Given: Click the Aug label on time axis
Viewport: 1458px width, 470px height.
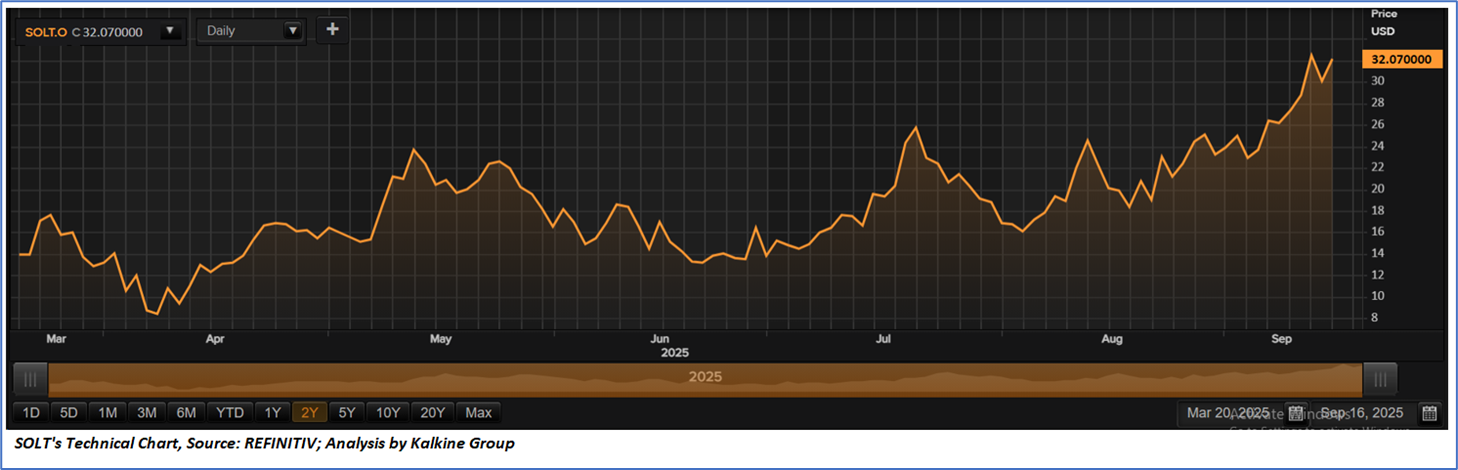Looking at the screenshot, I should (1112, 339).
